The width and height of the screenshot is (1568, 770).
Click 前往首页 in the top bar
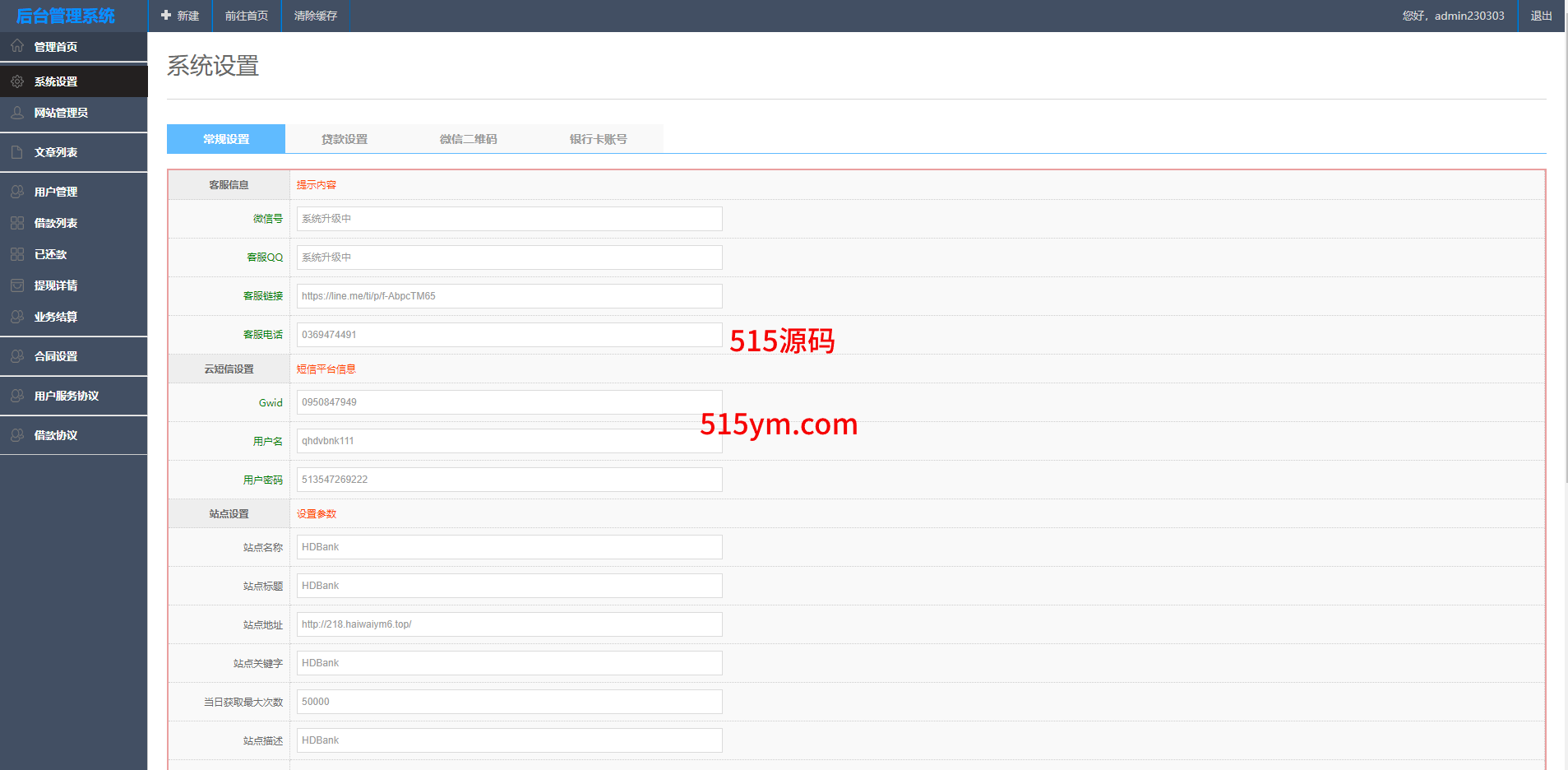247,16
